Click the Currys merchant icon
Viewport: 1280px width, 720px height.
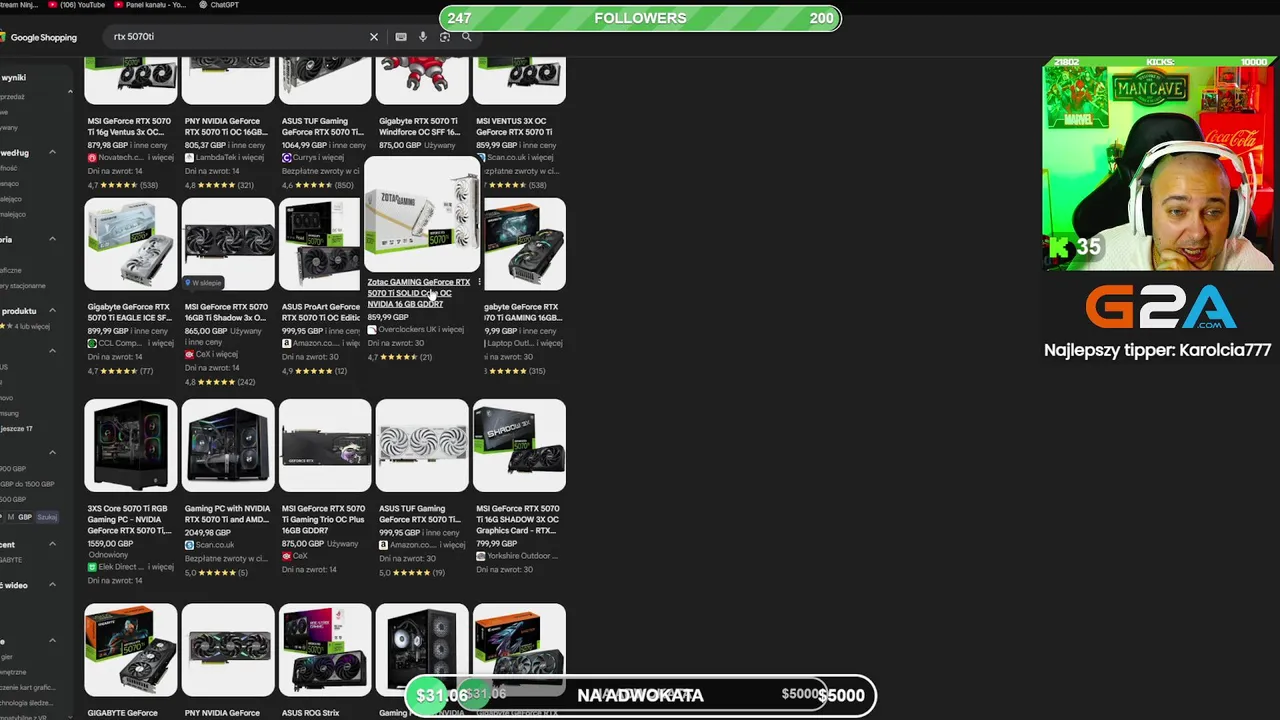click(x=286, y=158)
